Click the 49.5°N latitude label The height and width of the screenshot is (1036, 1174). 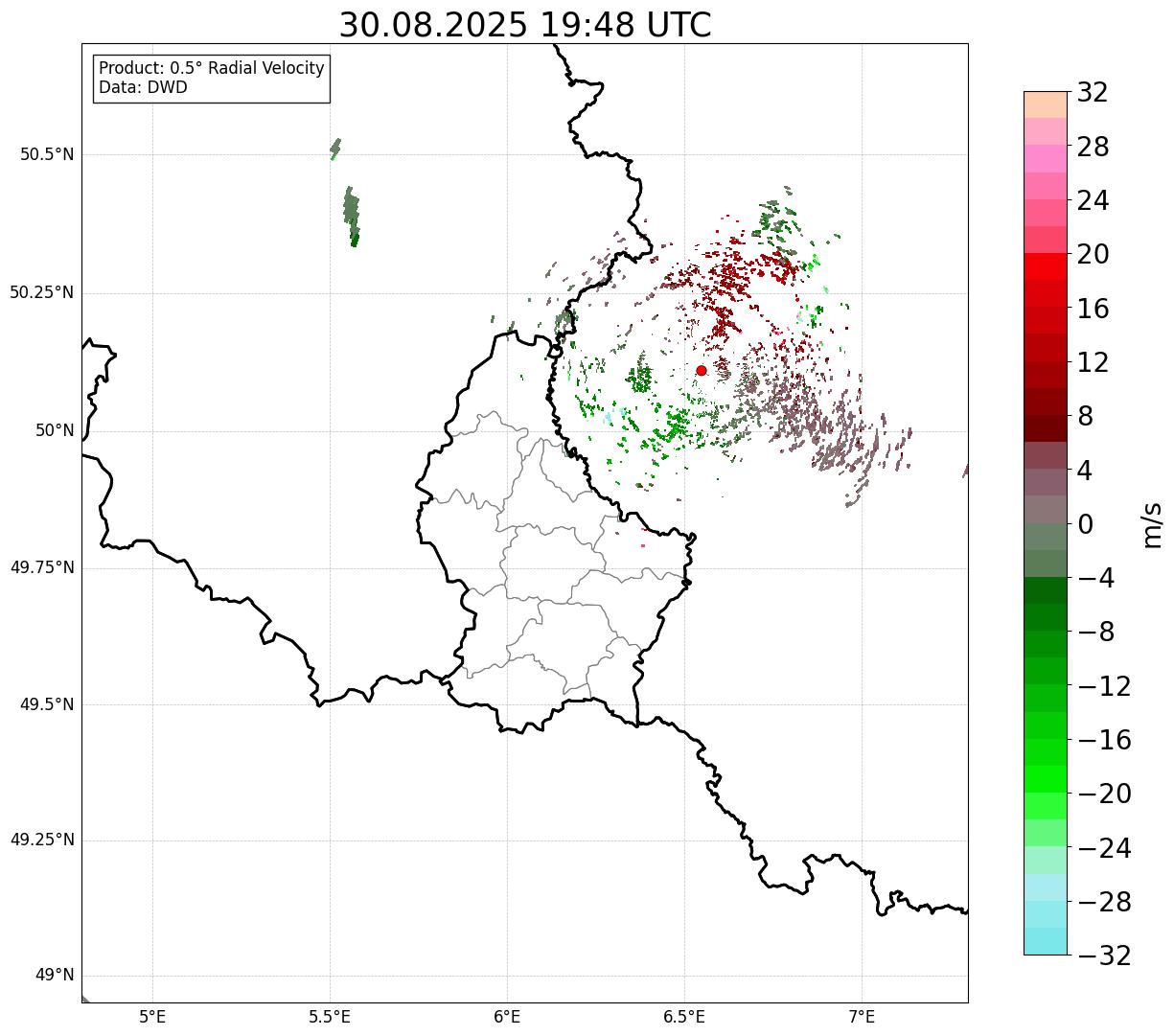pyautogui.click(x=47, y=704)
